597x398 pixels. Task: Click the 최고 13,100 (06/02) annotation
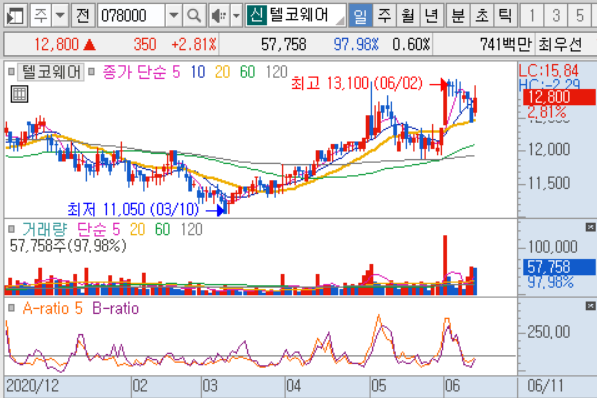pos(357,83)
